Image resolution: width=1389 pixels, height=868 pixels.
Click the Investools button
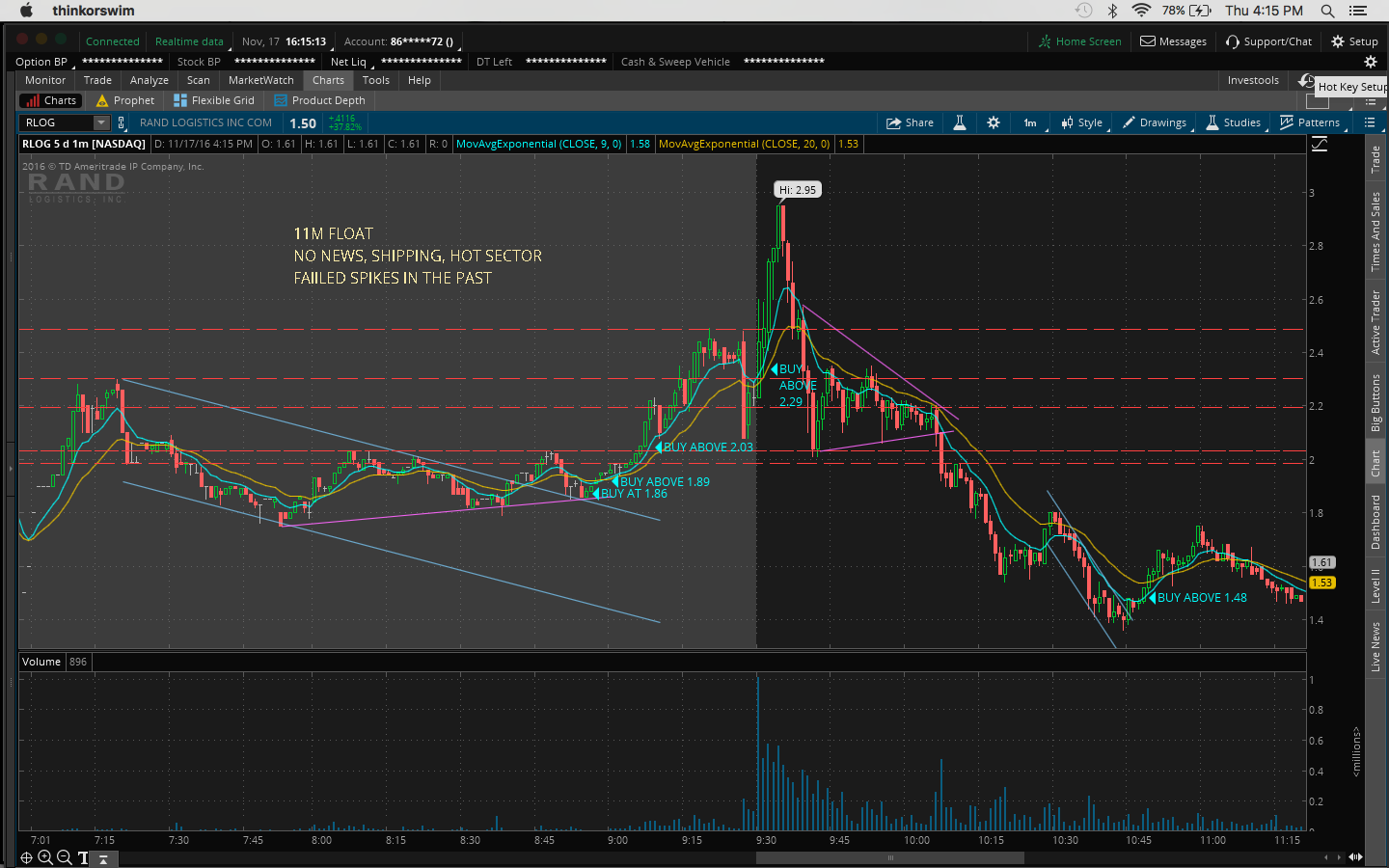click(x=1253, y=80)
